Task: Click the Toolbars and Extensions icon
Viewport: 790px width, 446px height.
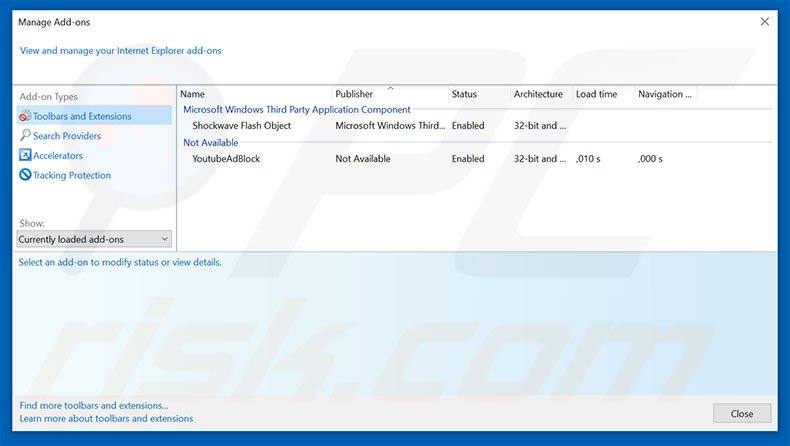Action: tap(25, 116)
